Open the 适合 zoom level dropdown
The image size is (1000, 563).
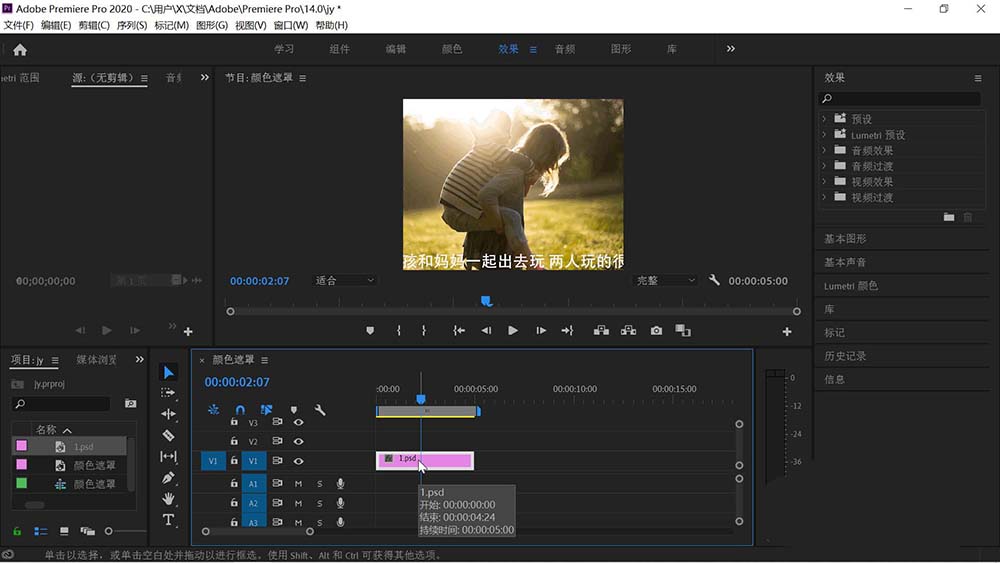tap(345, 281)
